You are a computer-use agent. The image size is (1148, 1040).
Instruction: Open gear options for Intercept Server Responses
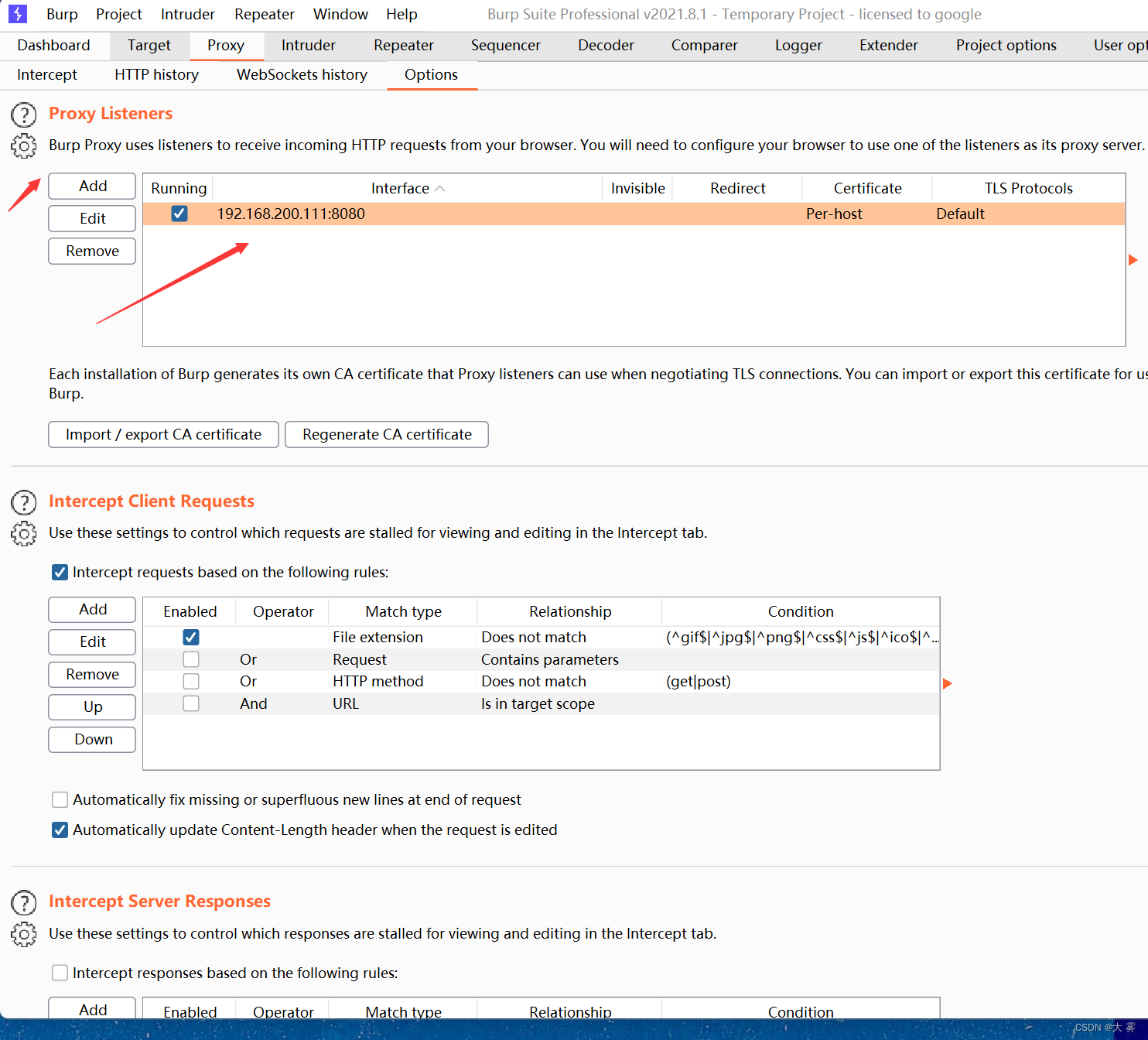[x=24, y=934]
